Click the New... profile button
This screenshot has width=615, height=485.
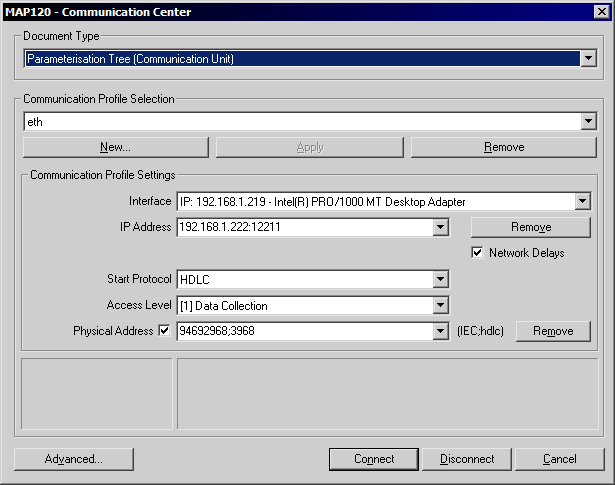pos(115,147)
